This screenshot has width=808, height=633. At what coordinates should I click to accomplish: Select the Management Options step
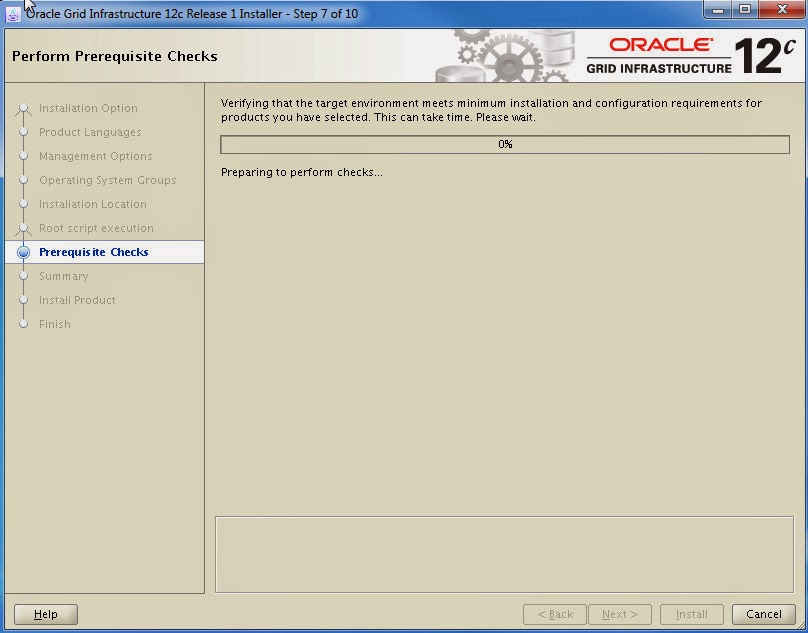click(x=95, y=156)
